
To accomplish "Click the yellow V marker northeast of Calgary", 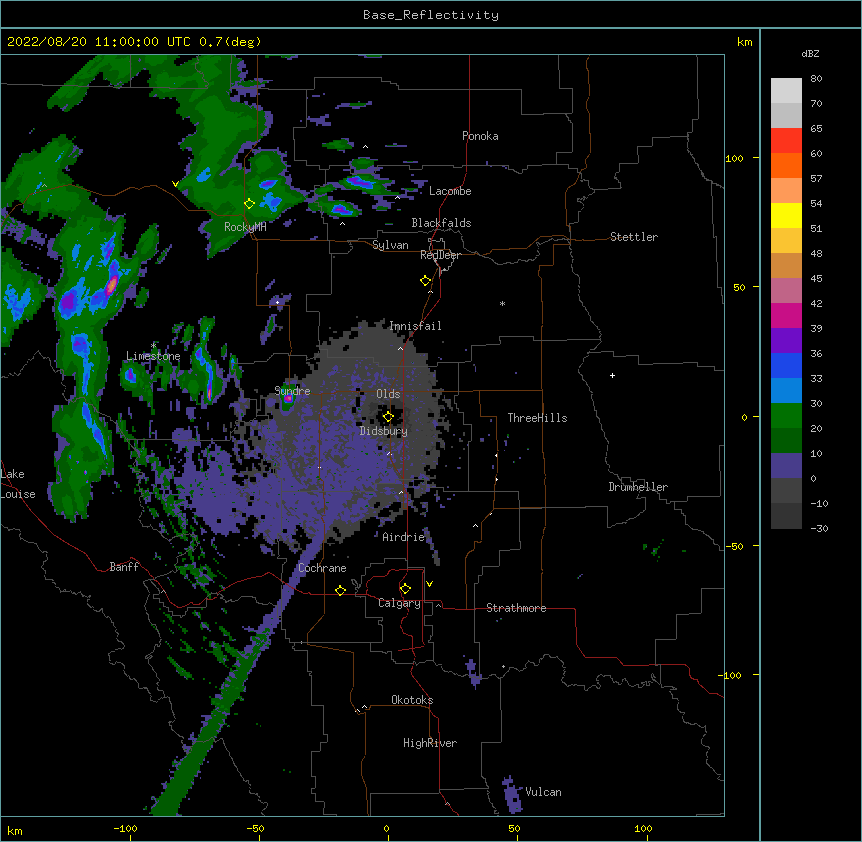I will tap(429, 584).
